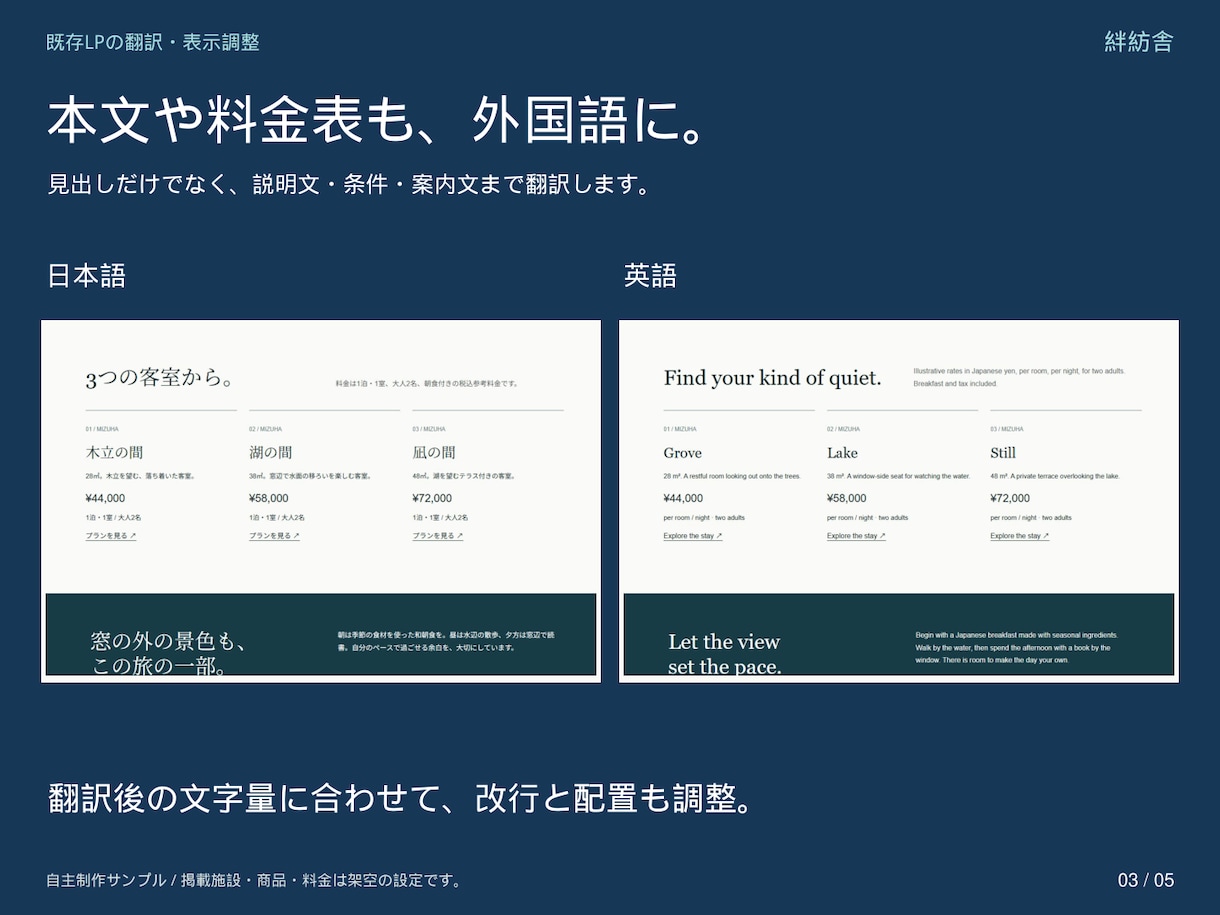
Task: Click the 3つの客室から。 heading in the Japanese page
Action: tap(160, 378)
